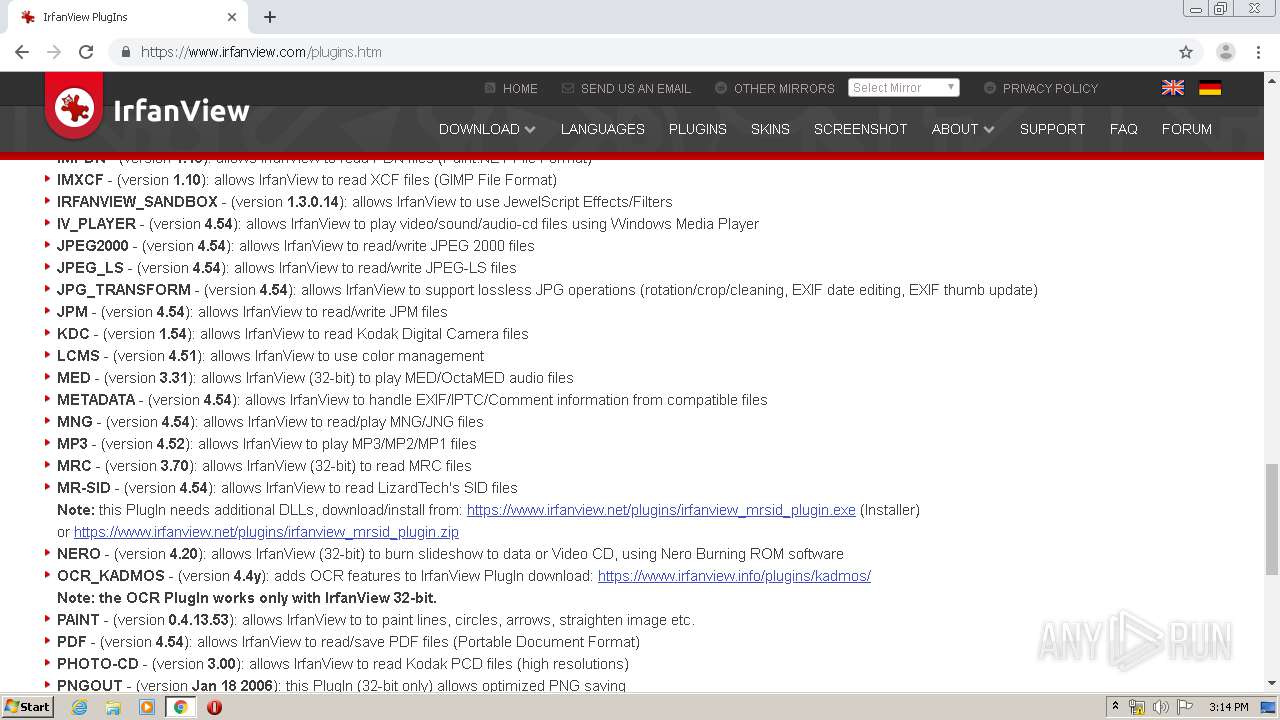The width and height of the screenshot is (1280, 720).
Task: Click the PHOTO-CD plugin name
Action: coord(98,664)
